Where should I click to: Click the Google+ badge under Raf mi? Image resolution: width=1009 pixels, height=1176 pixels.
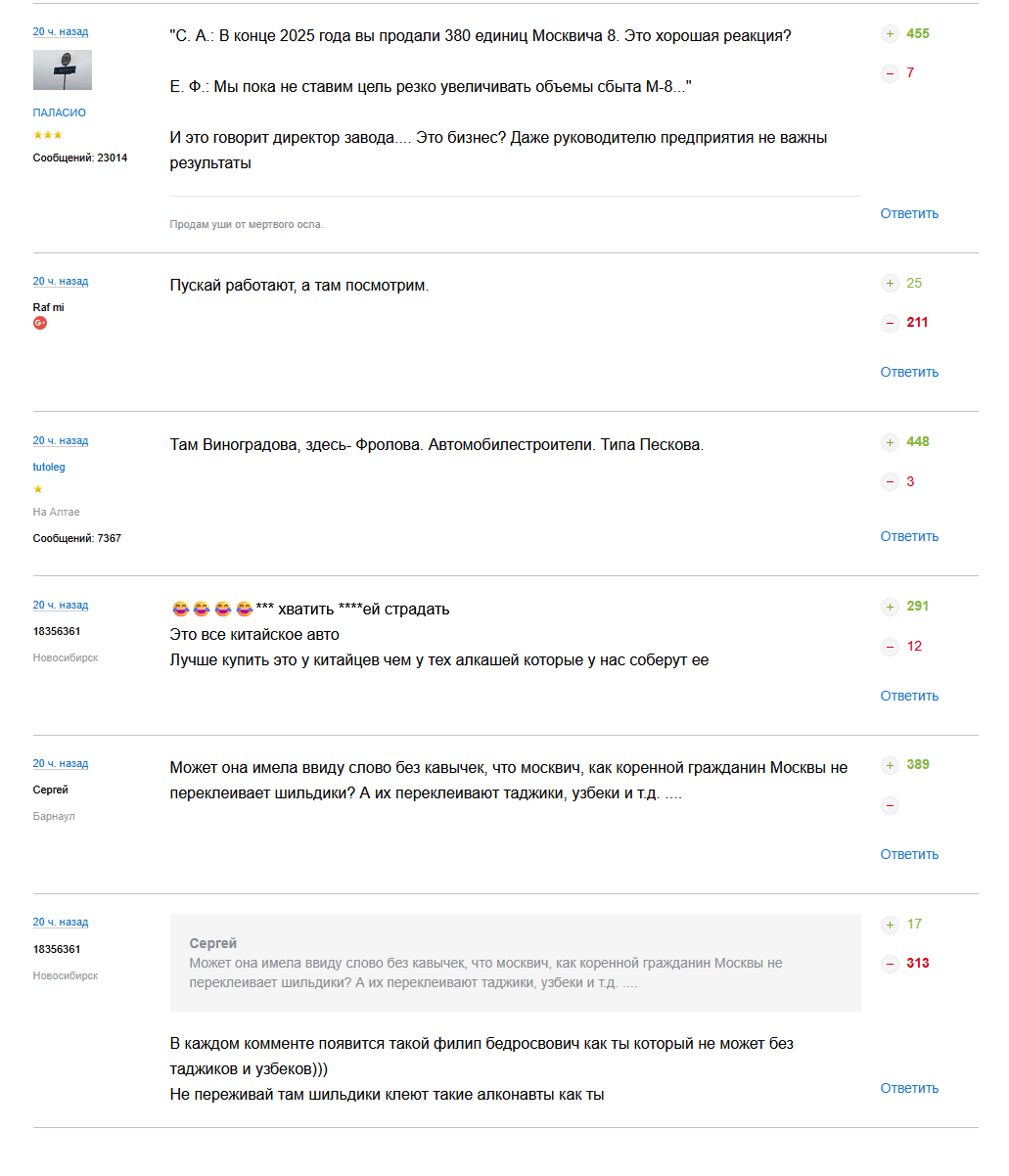click(40, 323)
